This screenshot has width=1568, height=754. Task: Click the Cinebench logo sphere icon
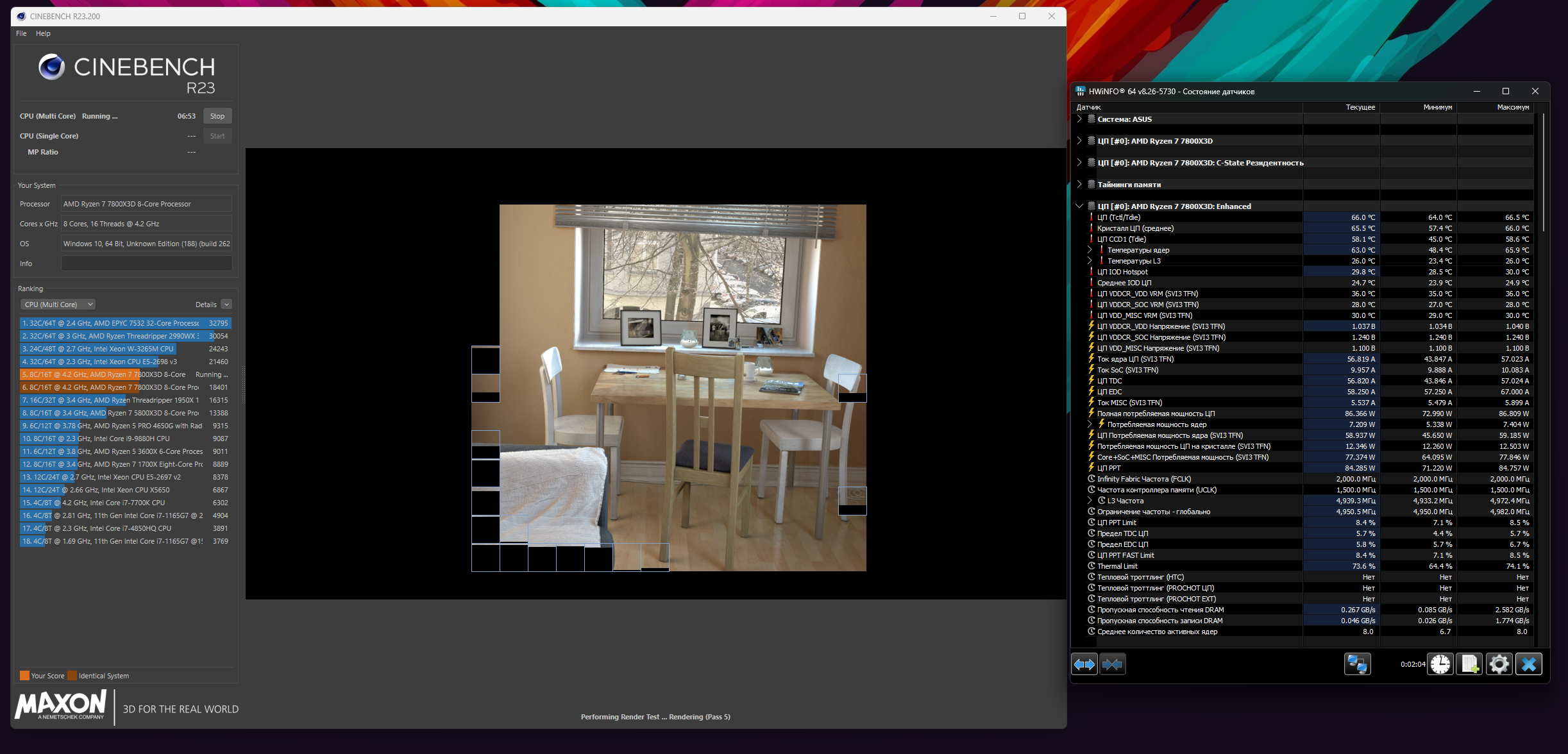click(x=51, y=67)
